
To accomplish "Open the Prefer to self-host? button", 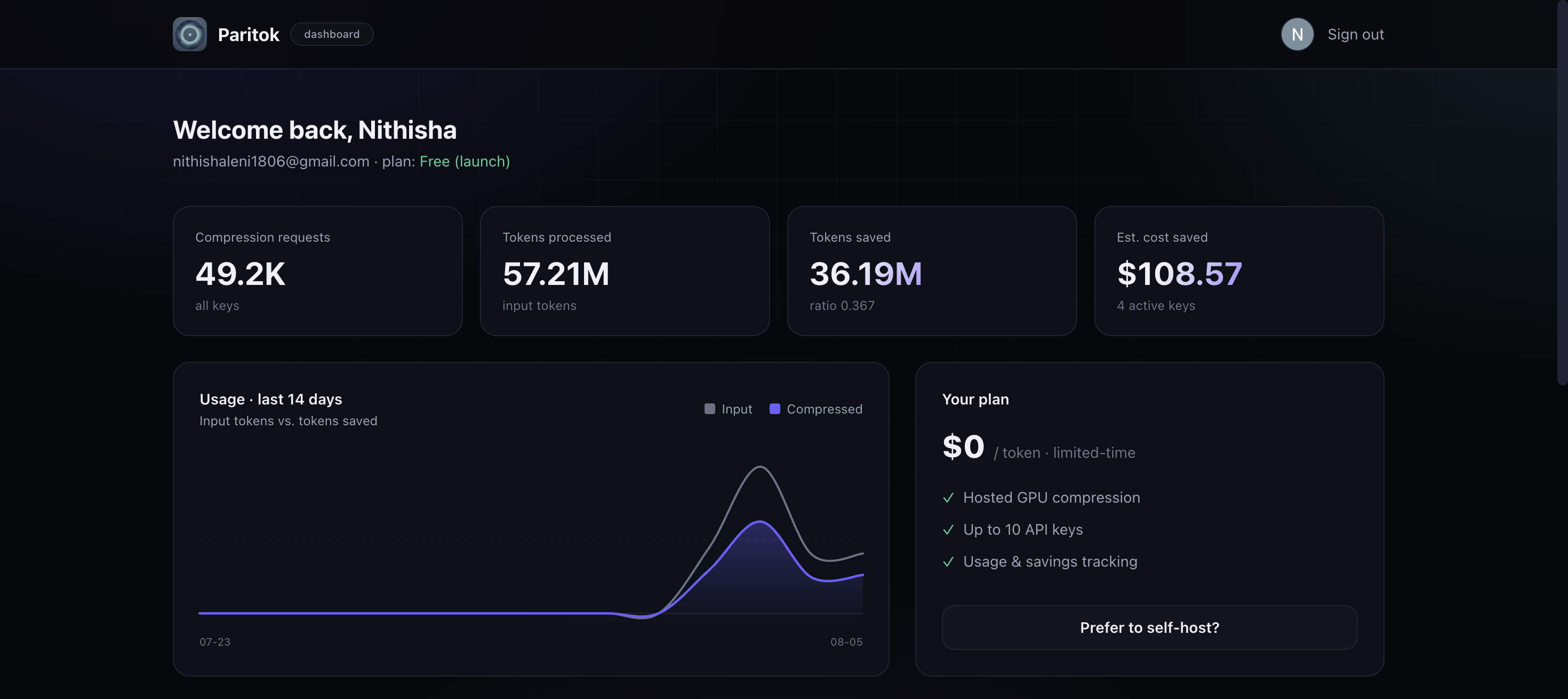I will 1149,627.
